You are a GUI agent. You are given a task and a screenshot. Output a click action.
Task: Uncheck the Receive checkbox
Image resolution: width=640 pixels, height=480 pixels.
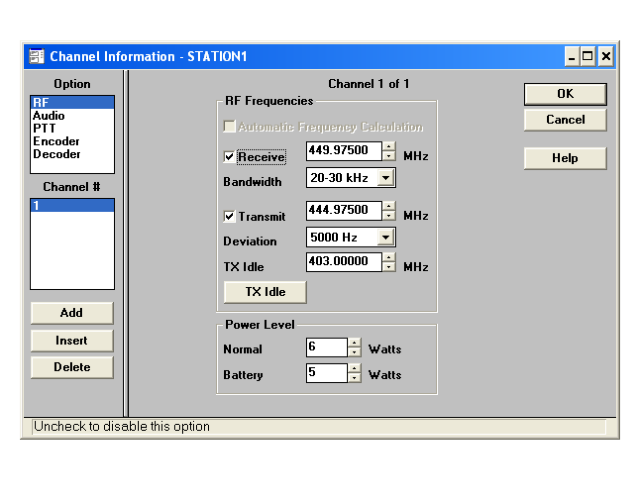click(x=230, y=157)
